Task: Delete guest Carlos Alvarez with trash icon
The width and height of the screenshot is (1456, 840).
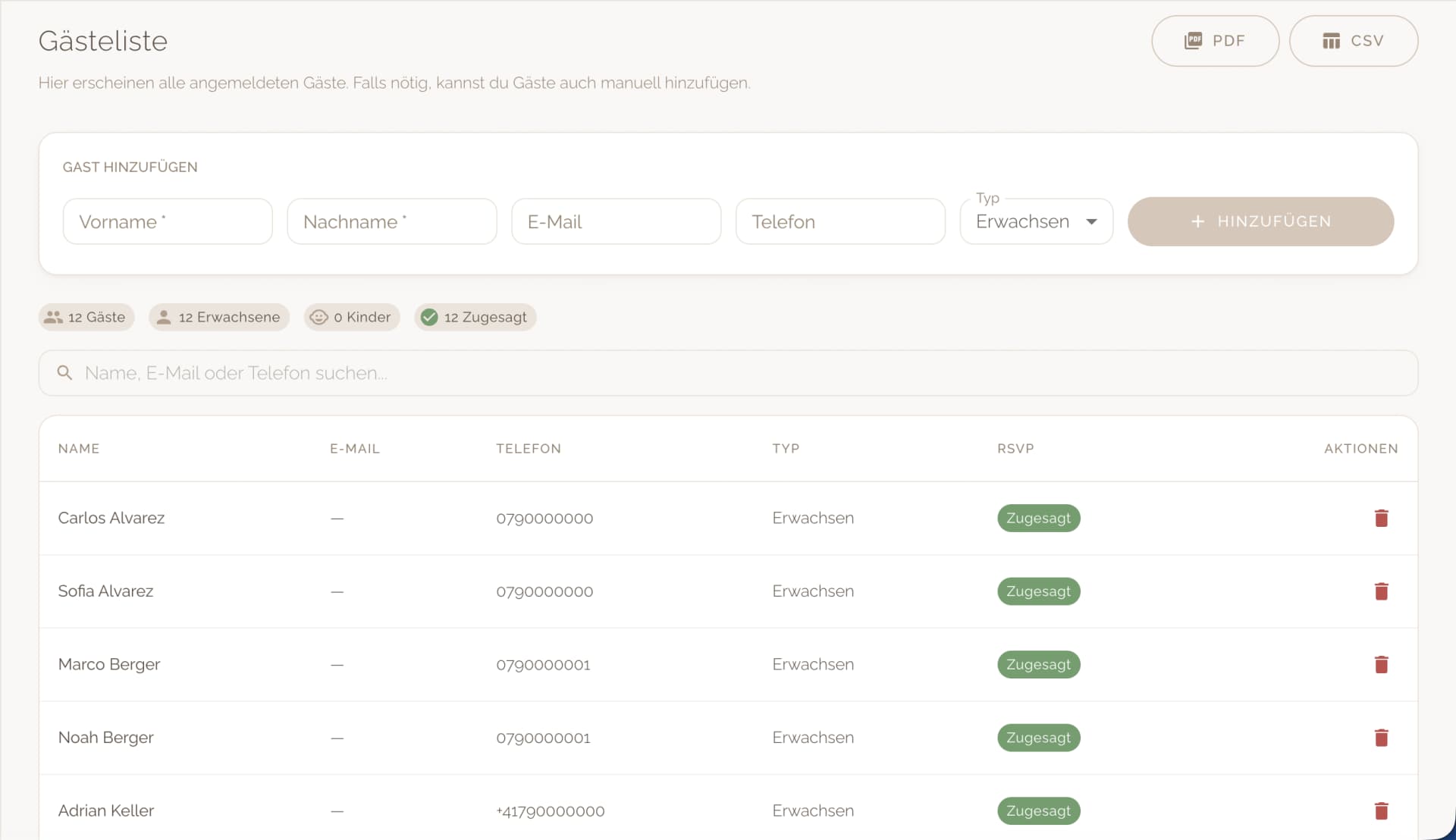Action: (x=1381, y=518)
